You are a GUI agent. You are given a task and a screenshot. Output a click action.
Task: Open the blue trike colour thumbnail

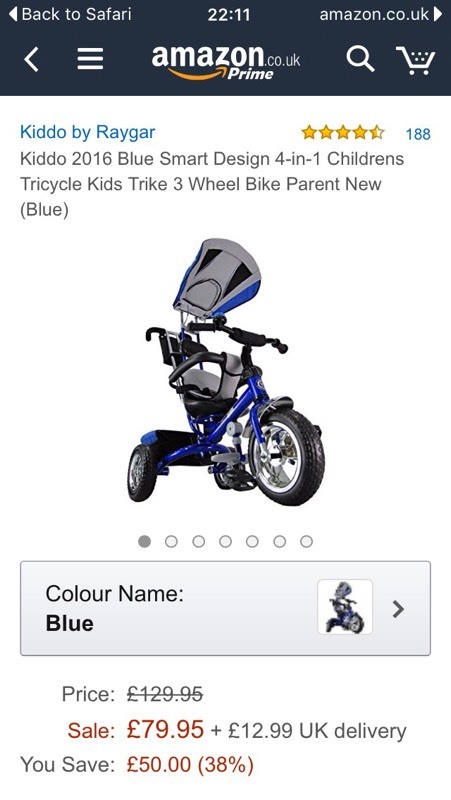point(345,607)
